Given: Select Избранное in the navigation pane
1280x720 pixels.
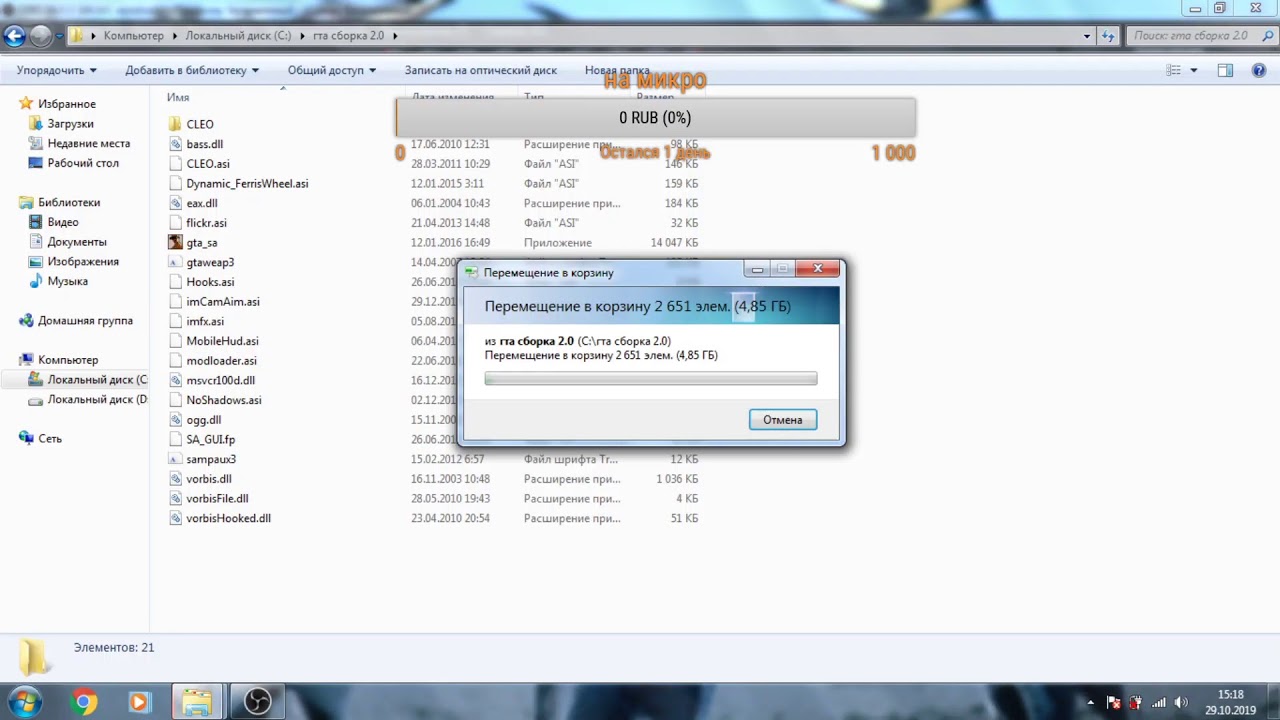Looking at the screenshot, I should point(67,104).
